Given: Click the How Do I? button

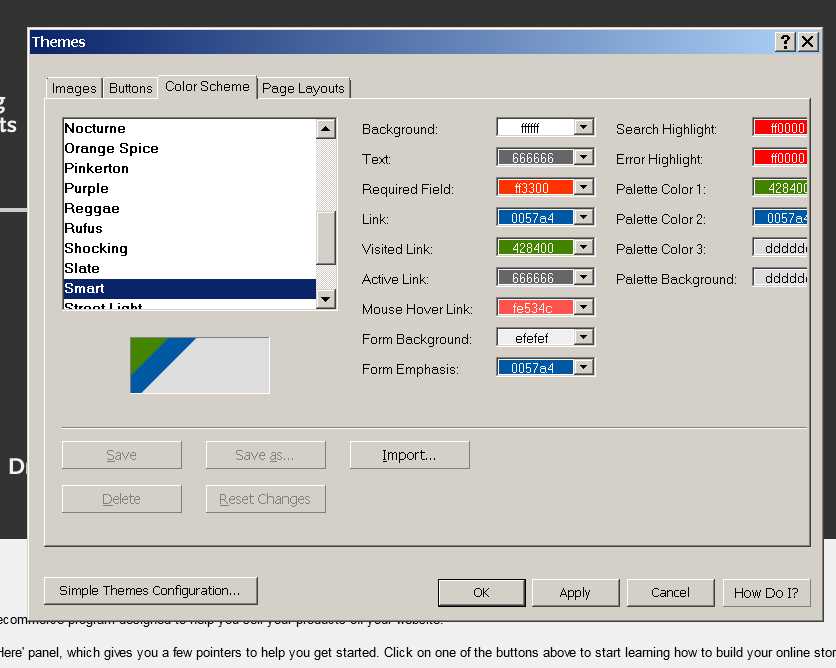Looking at the screenshot, I should (x=766, y=592).
